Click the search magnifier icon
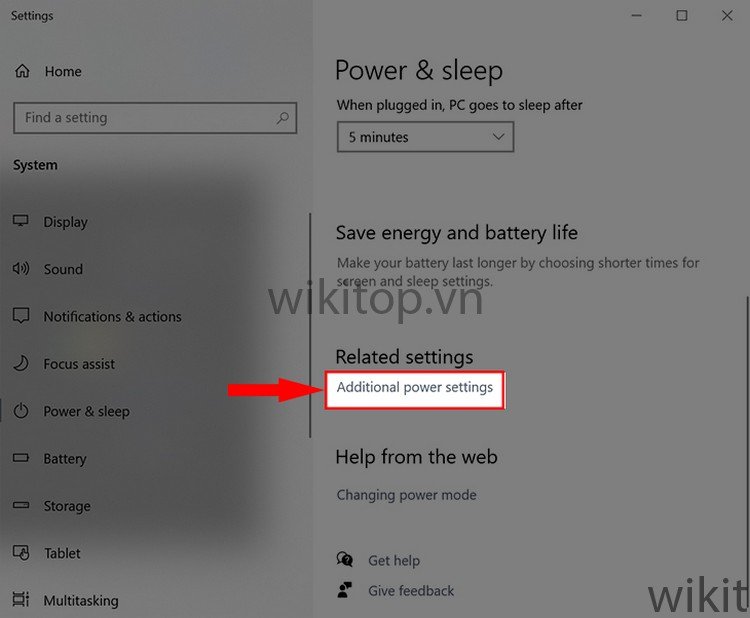Viewport: 750px width, 618px height. pos(283,118)
